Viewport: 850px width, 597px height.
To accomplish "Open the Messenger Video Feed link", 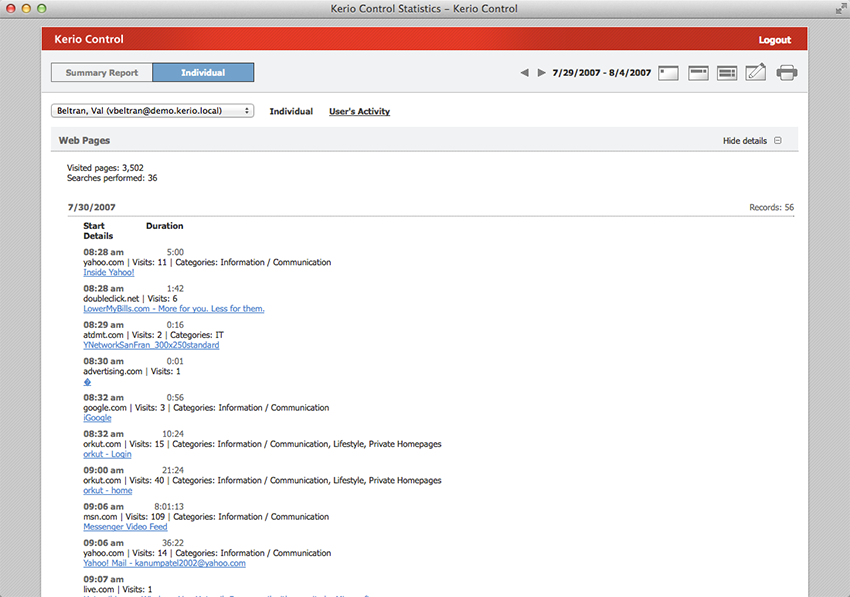I will tap(125, 527).
